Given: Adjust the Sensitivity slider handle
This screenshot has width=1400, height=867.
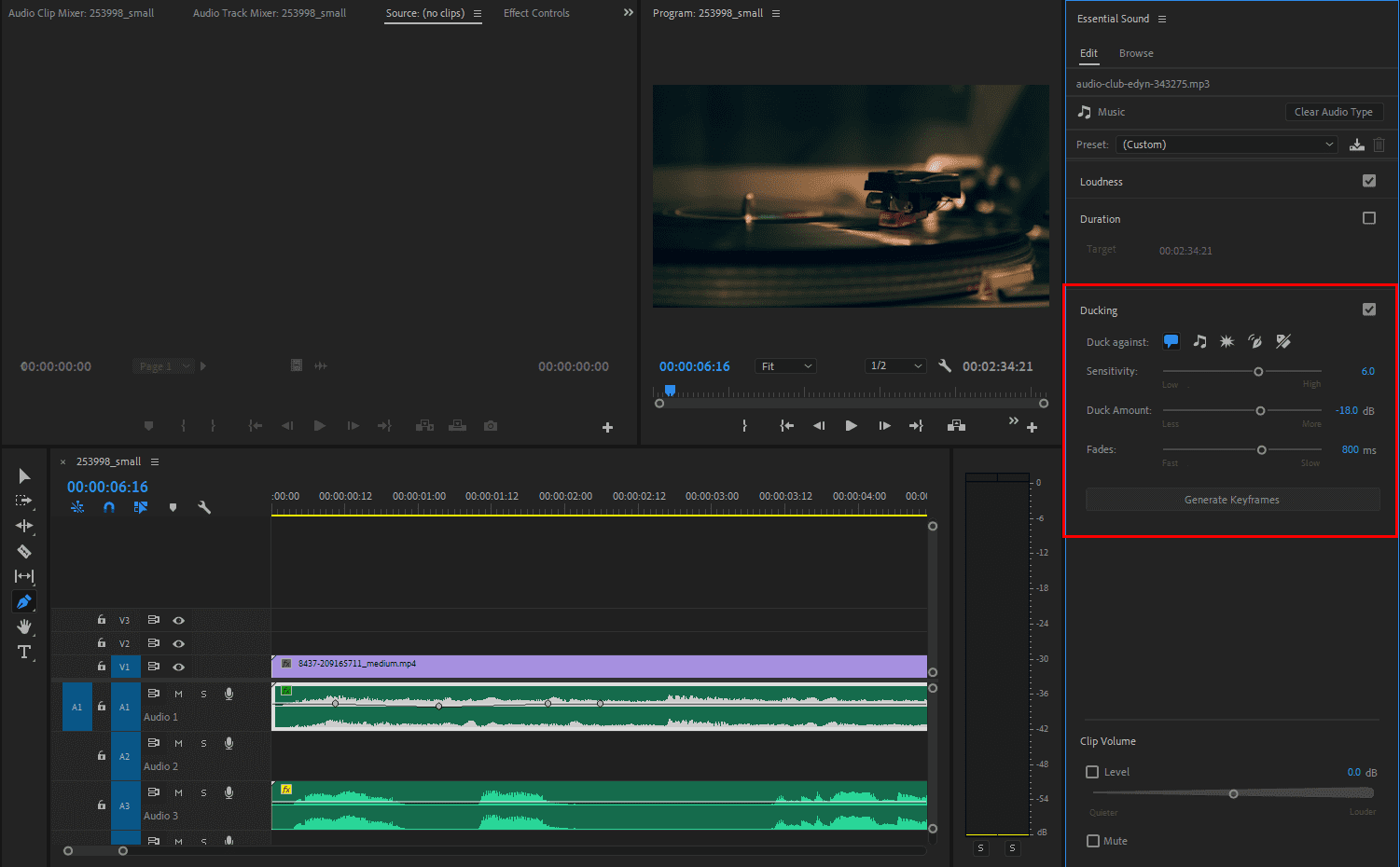Looking at the screenshot, I should (1257, 371).
